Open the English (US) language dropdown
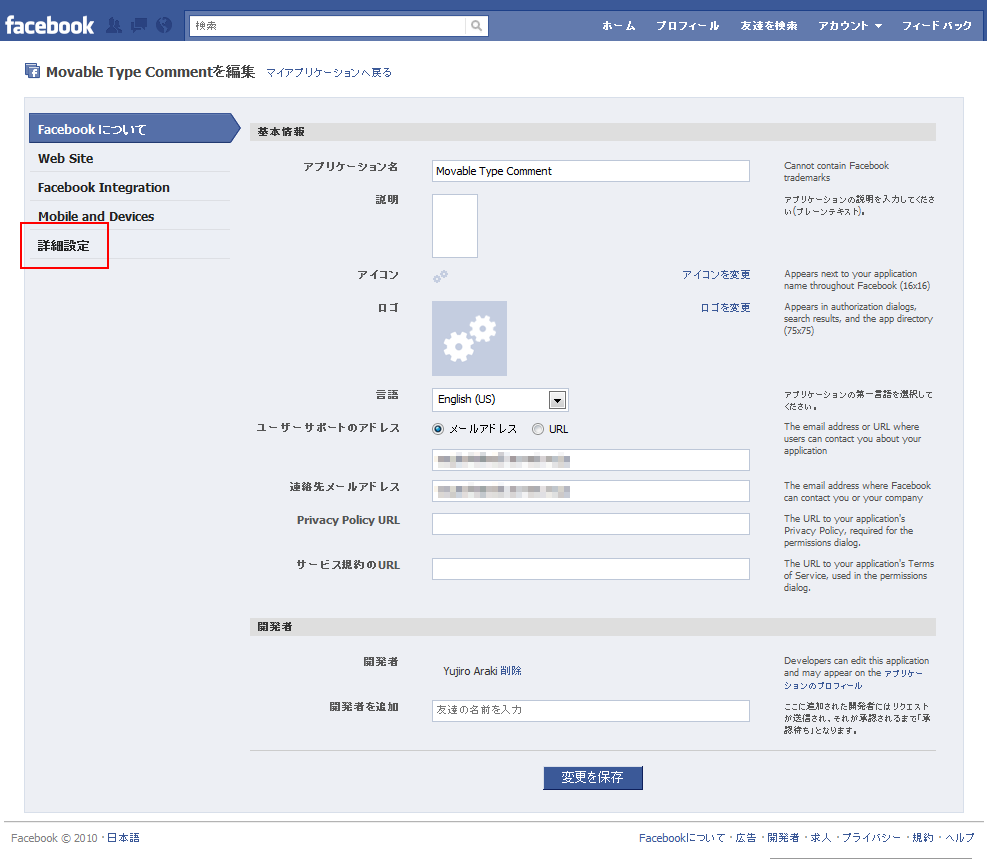987x859 pixels. [x=500, y=400]
